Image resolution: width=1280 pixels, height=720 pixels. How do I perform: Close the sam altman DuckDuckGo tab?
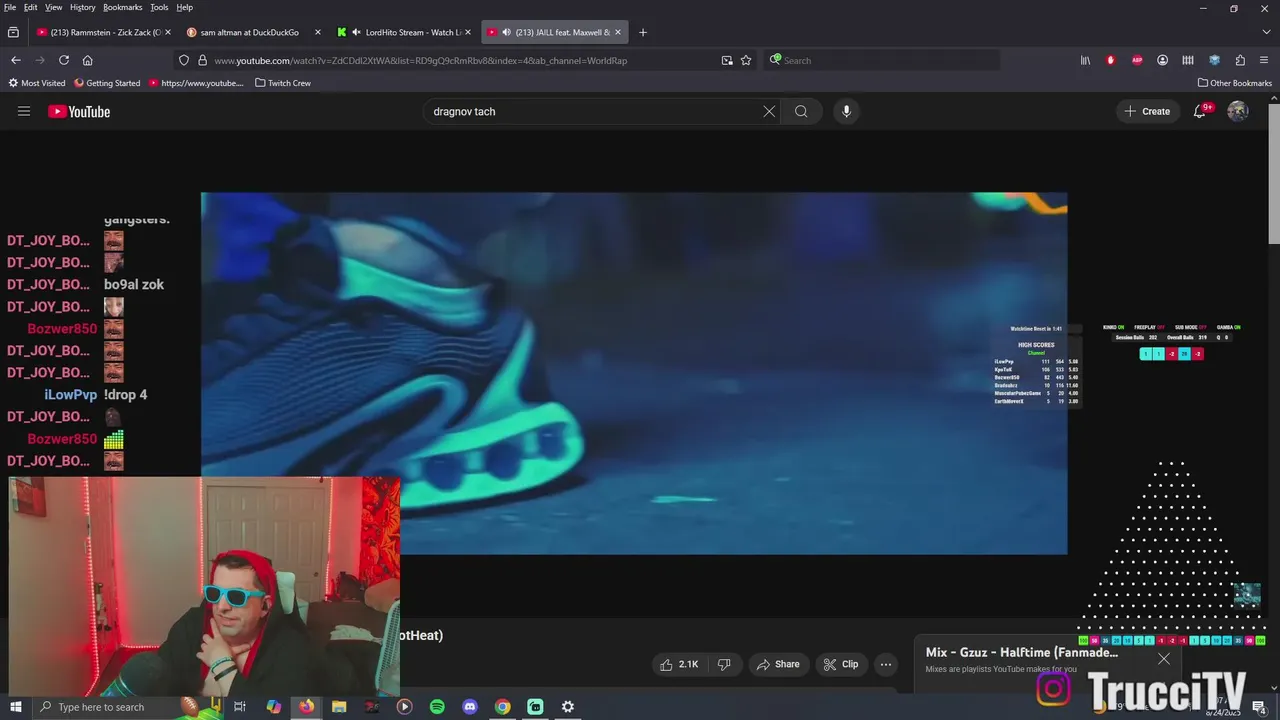318,32
